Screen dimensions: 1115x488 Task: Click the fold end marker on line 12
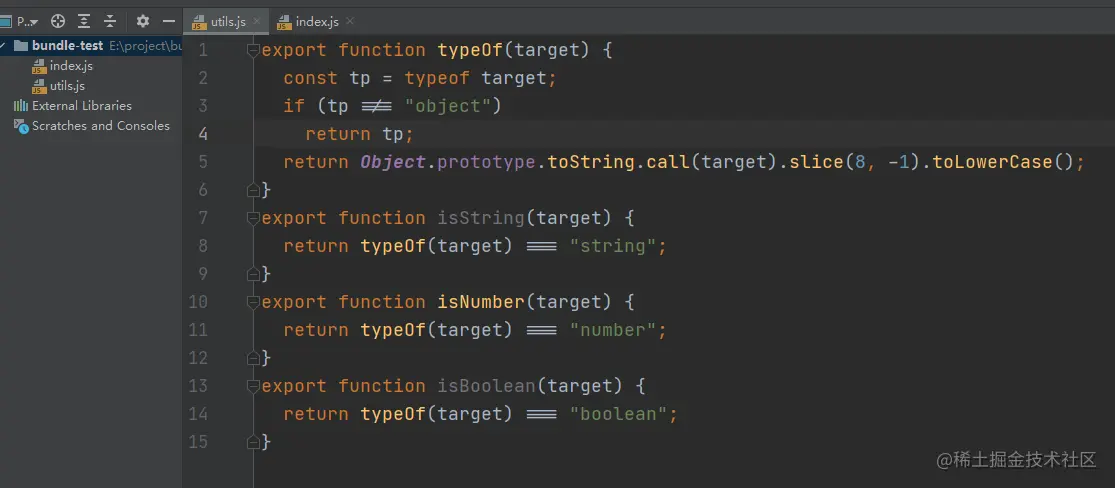click(x=252, y=358)
